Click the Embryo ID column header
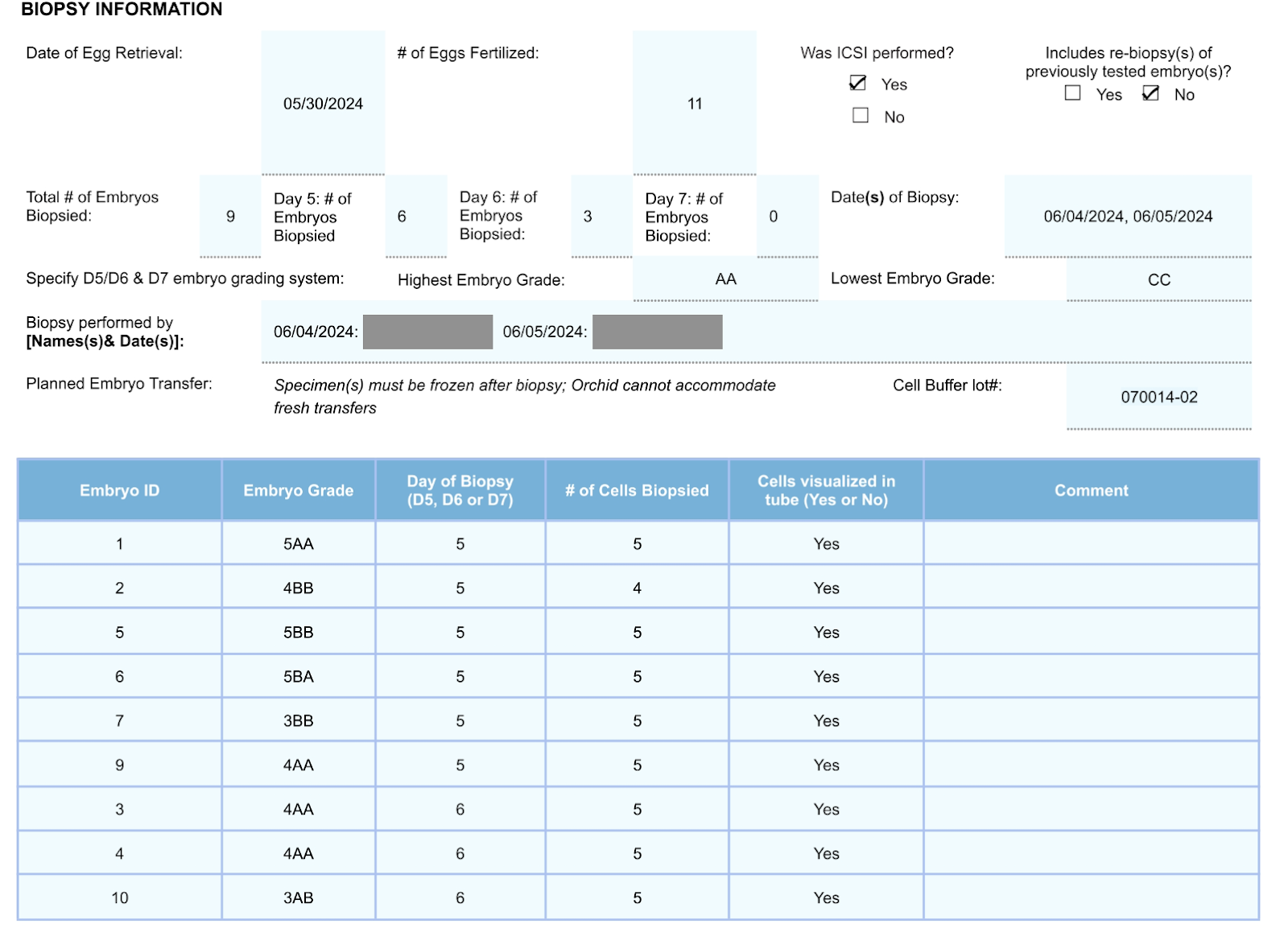Image resolution: width=1288 pixels, height=949 pixels. [119, 490]
